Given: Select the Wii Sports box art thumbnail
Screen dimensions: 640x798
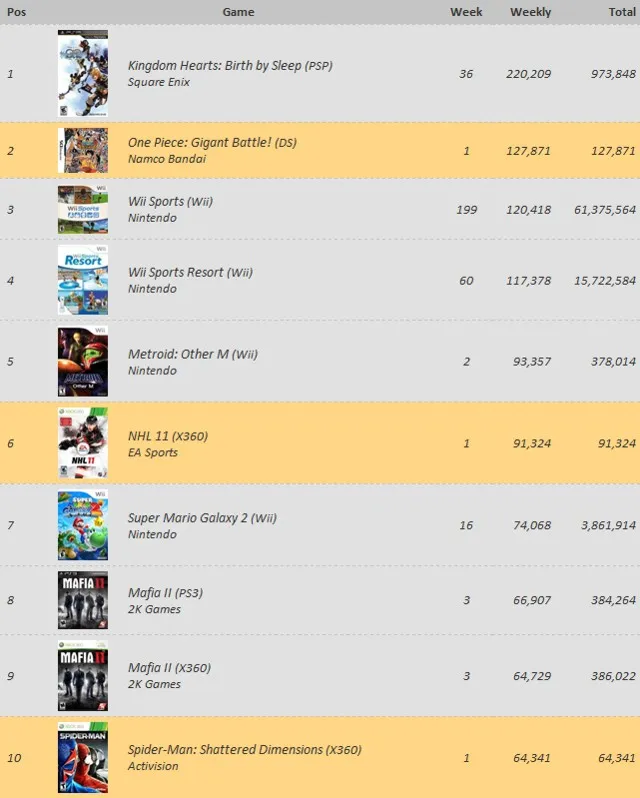Looking at the screenshot, I should [83, 209].
